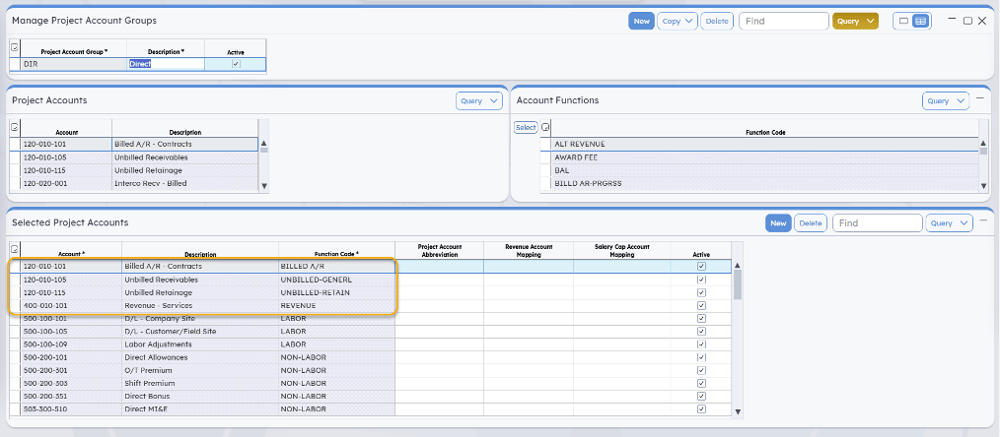Select AWARD FEE function code

[765, 157]
